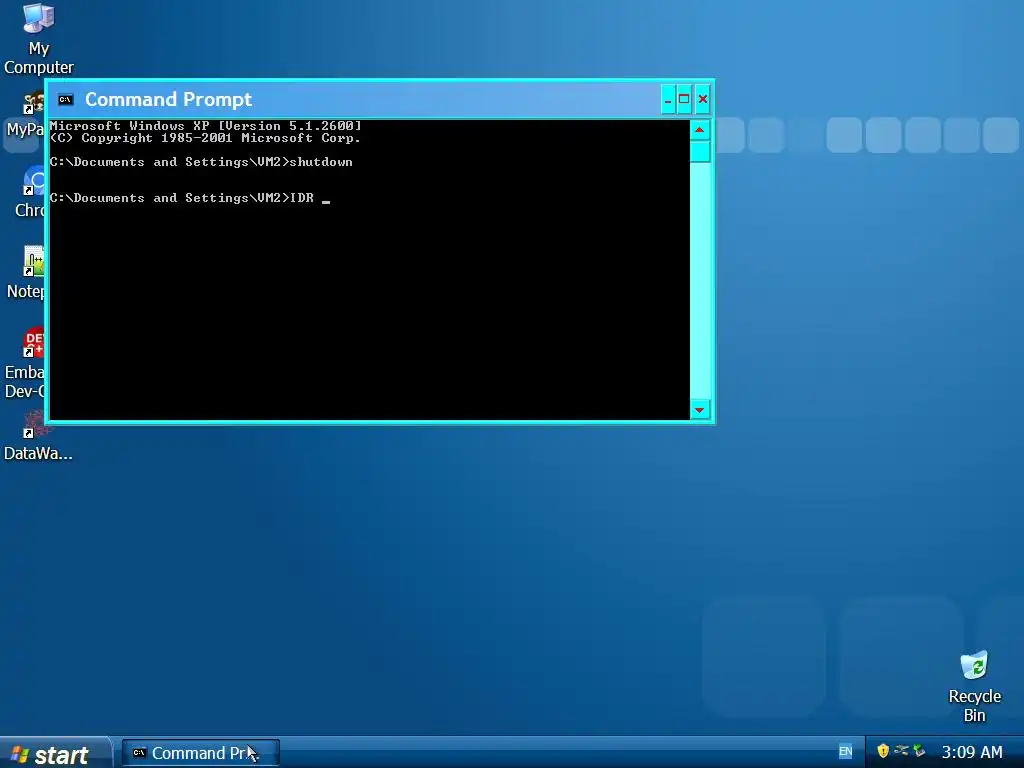This screenshot has width=1024, height=768.
Task: Click the EN language indicator
Action: tap(845, 752)
